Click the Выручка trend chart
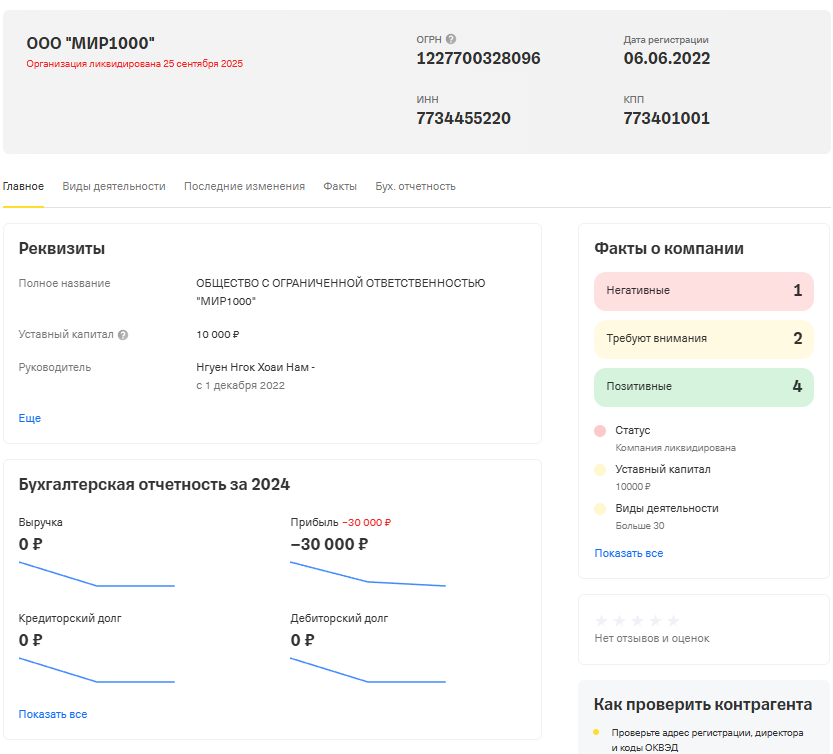 [x=97, y=575]
